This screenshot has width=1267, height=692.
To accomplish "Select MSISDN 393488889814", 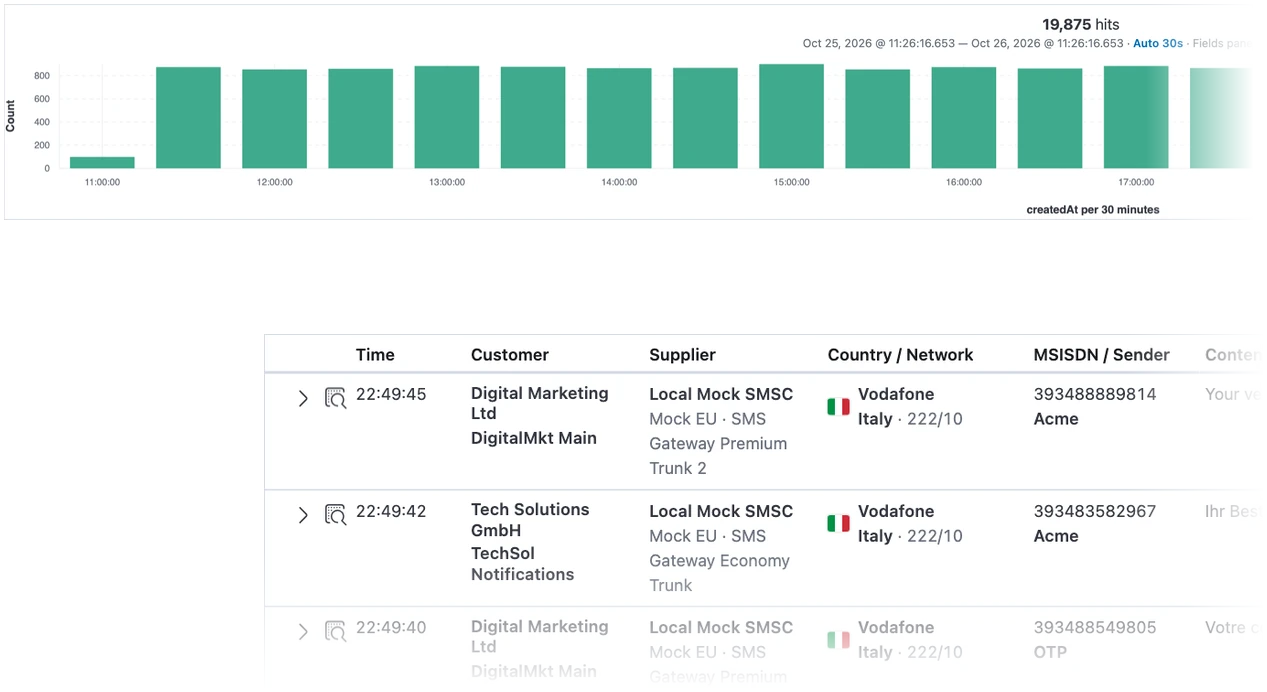I will pos(1095,394).
